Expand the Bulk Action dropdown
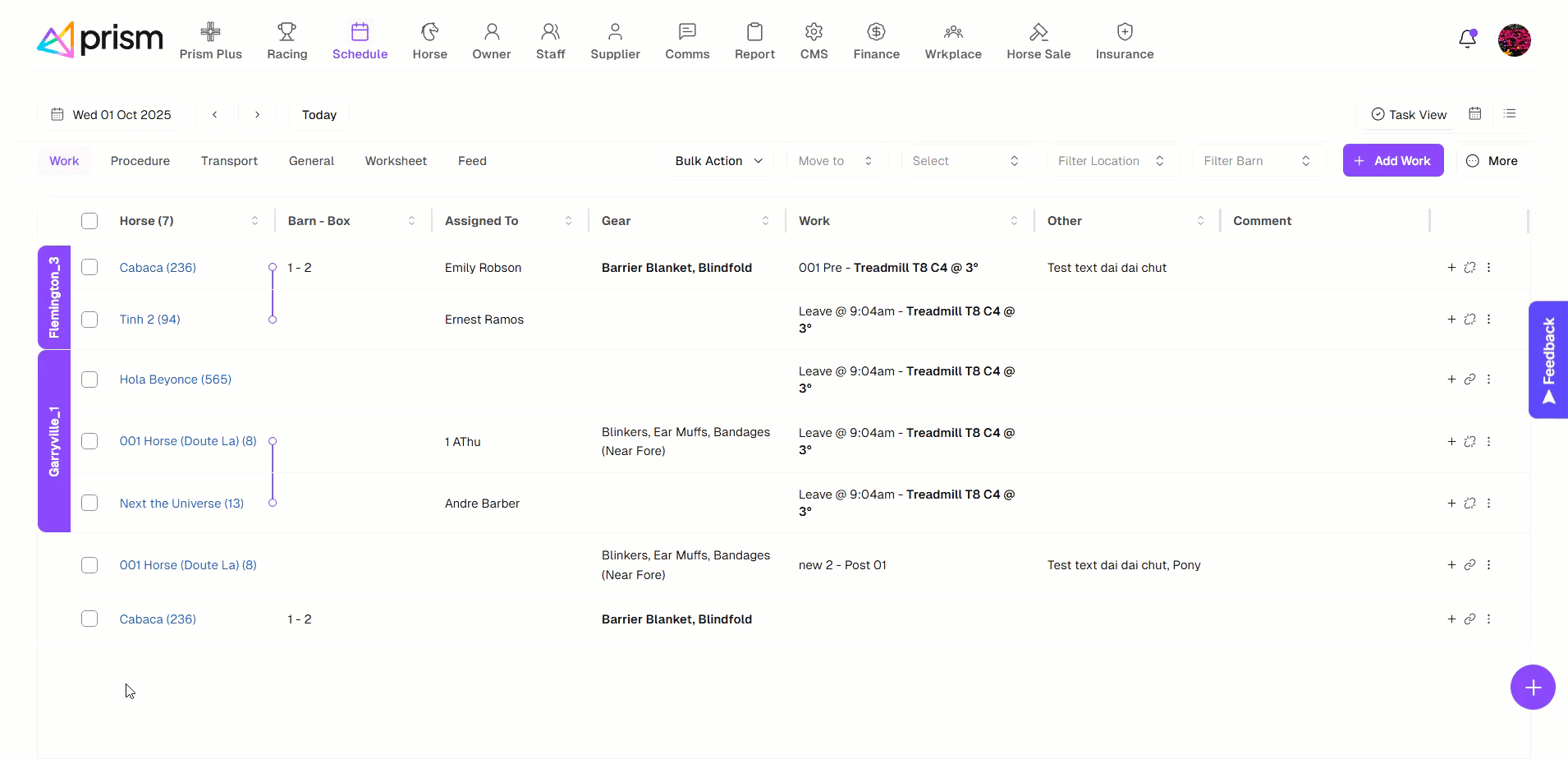The image size is (1568, 759). [x=718, y=161]
